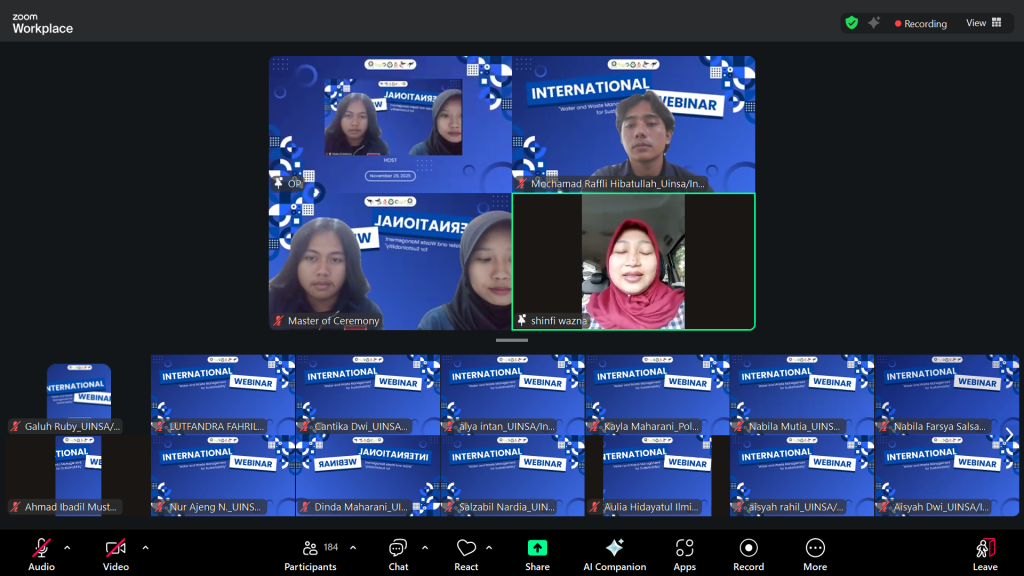Unmute the microphone using Audio
This screenshot has width=1024, height=576.
pos(41,552)
